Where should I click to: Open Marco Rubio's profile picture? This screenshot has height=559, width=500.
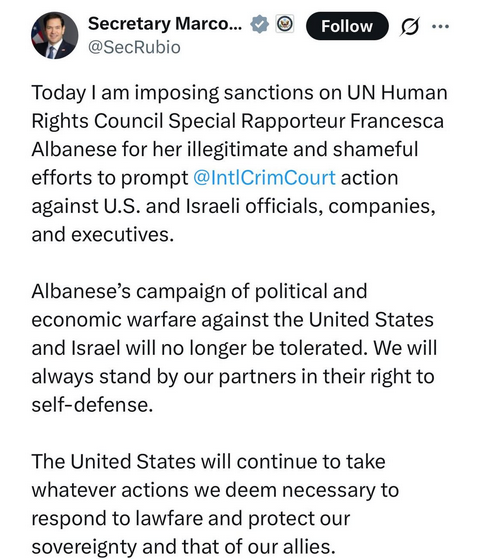(x=55, y=35)
